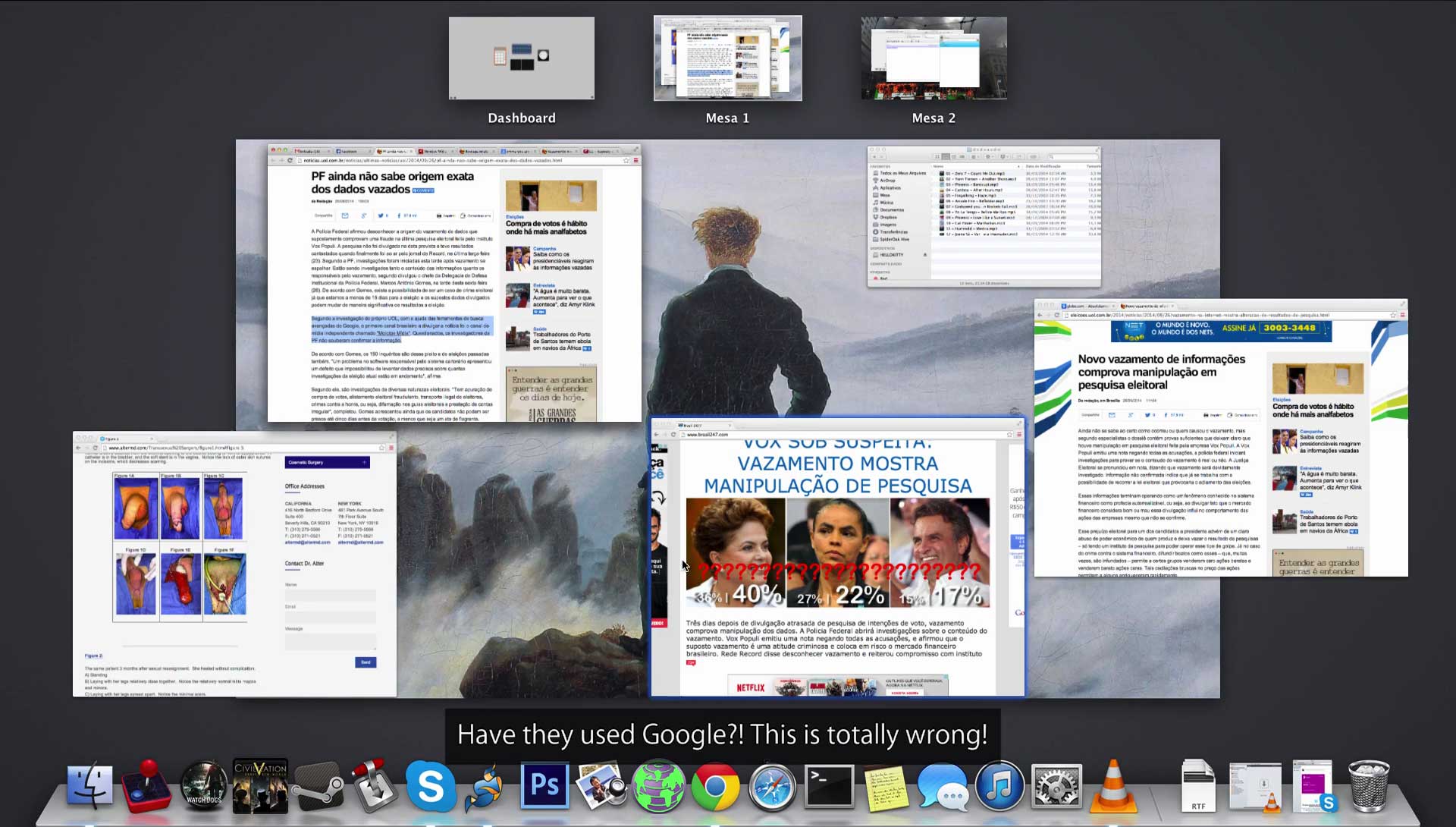The width and height of the screenshot is (1456, 827).
Task: Launch Civilization game from dock
Action: tap(260, 787)
